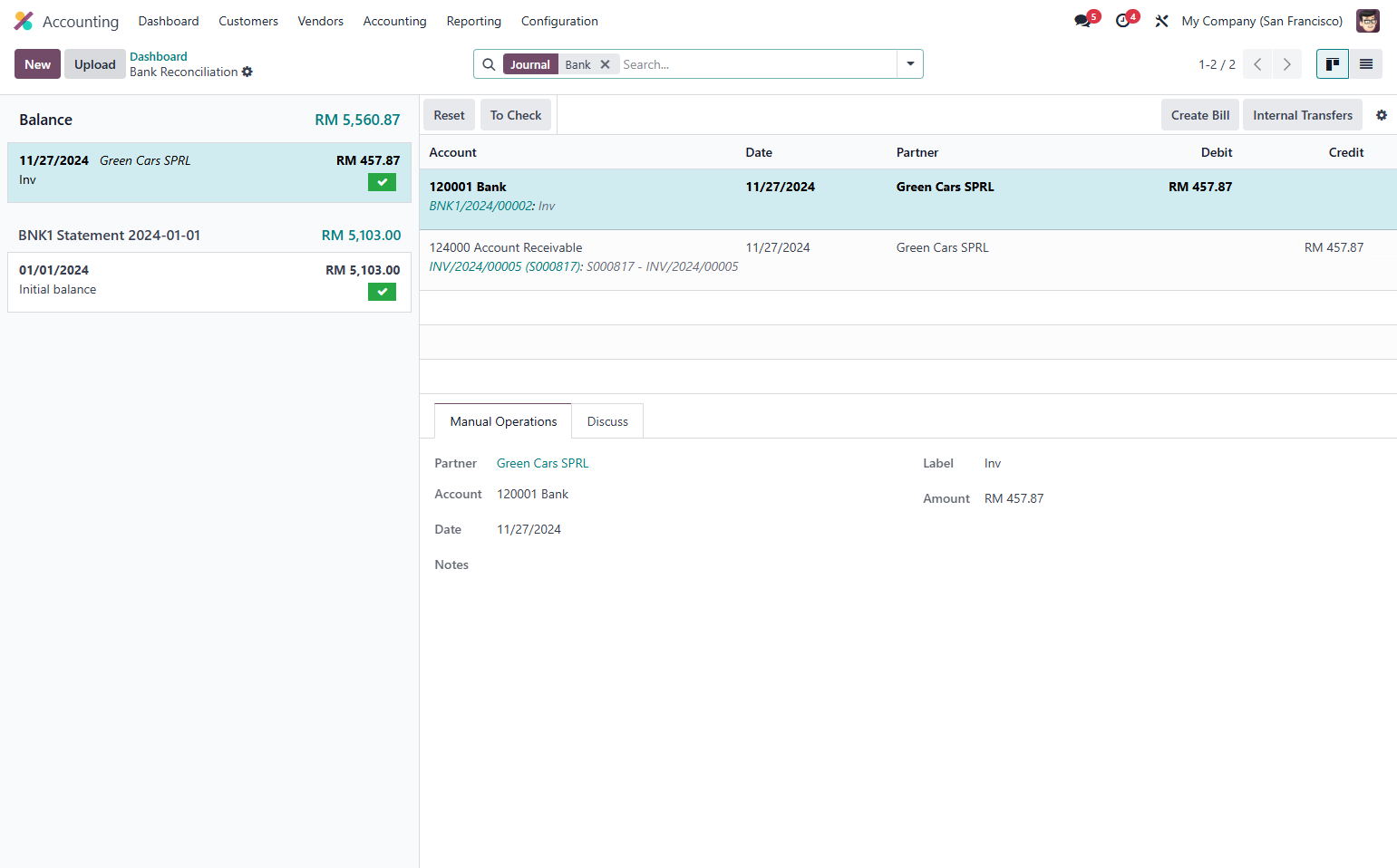
Task: Switch to list view icon
Action: pyautogui.click(x=1366, y=64)
